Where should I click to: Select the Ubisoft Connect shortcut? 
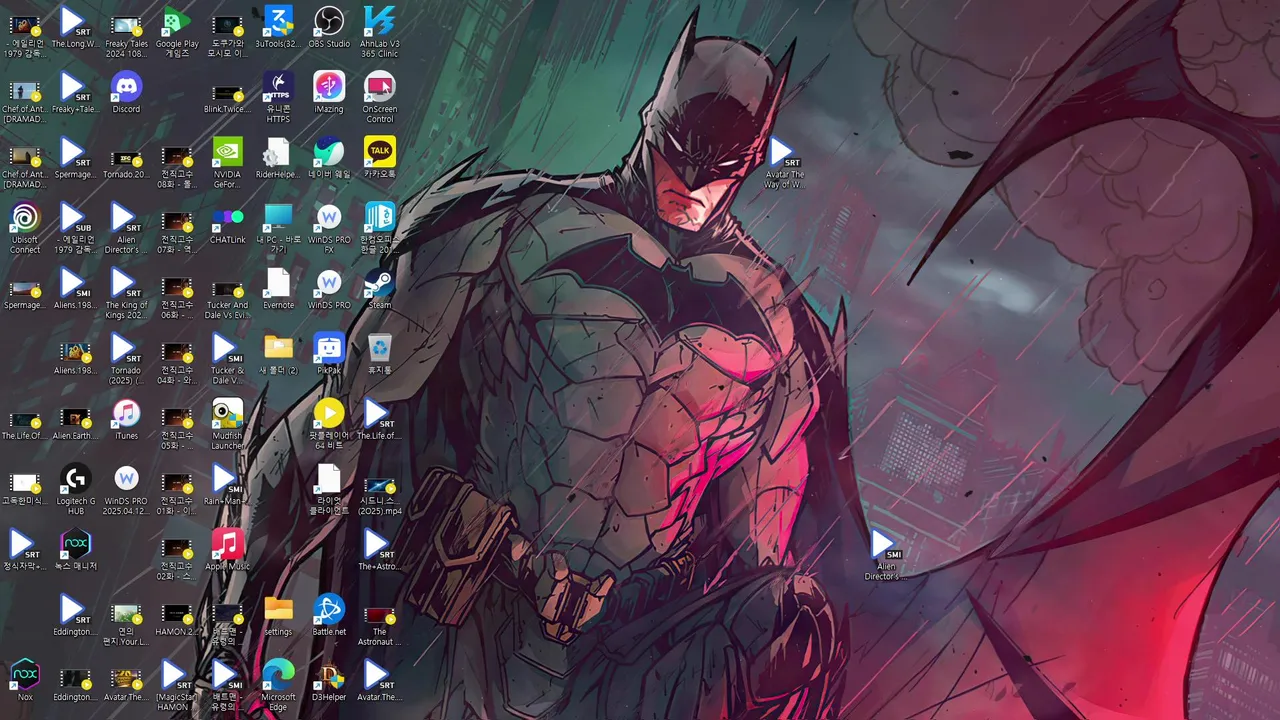(25, 228)
